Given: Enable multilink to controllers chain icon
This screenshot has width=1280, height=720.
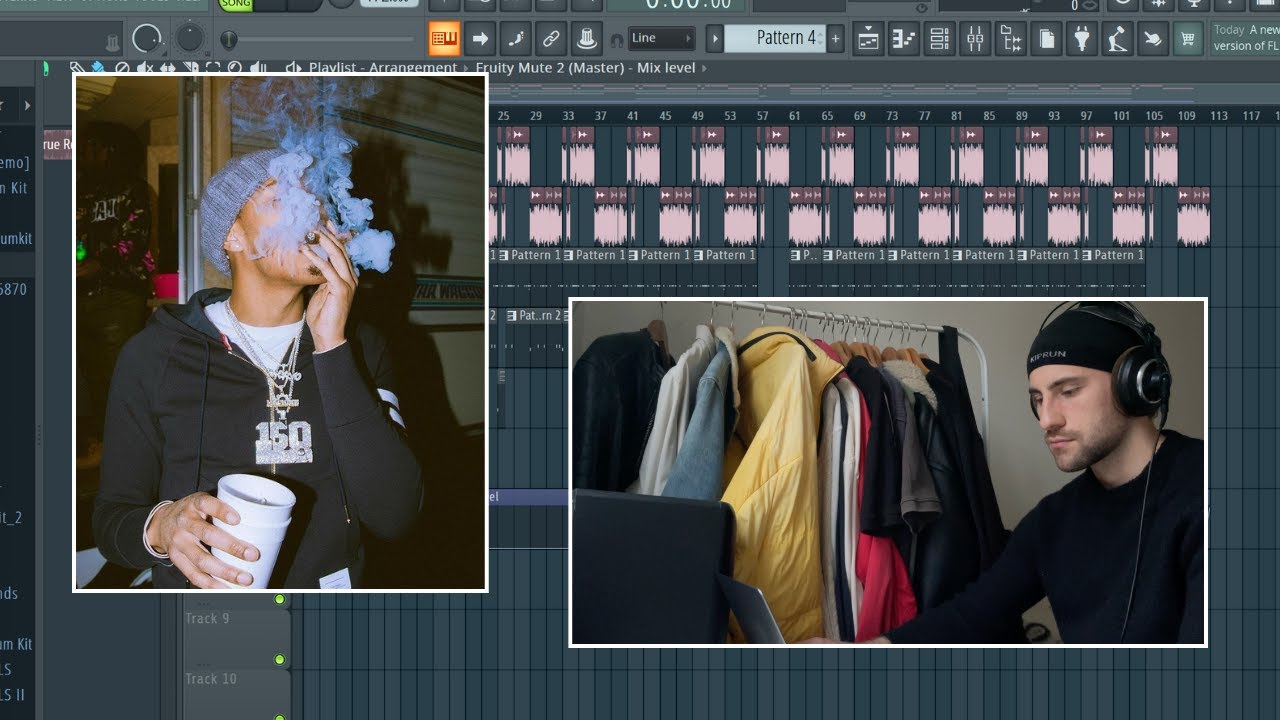Looking at the screenshot, I should click(550, 39).
